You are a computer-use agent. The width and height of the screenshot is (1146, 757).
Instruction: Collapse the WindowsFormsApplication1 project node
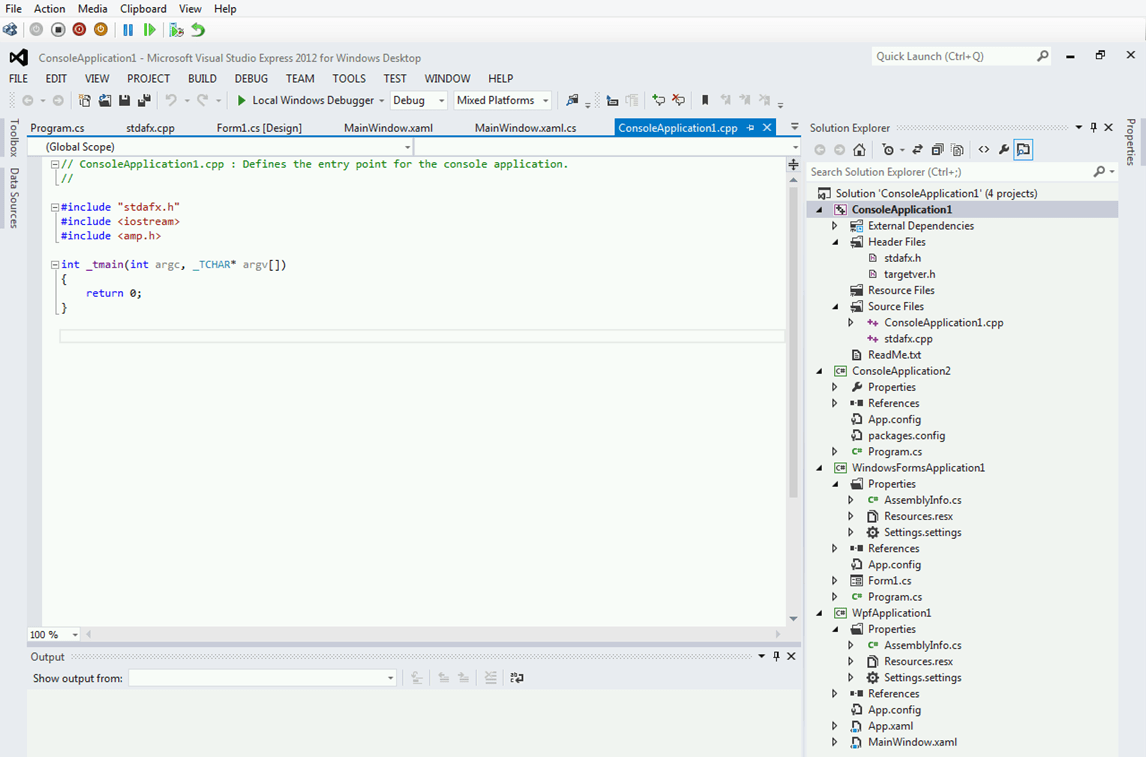pos(820,467)
